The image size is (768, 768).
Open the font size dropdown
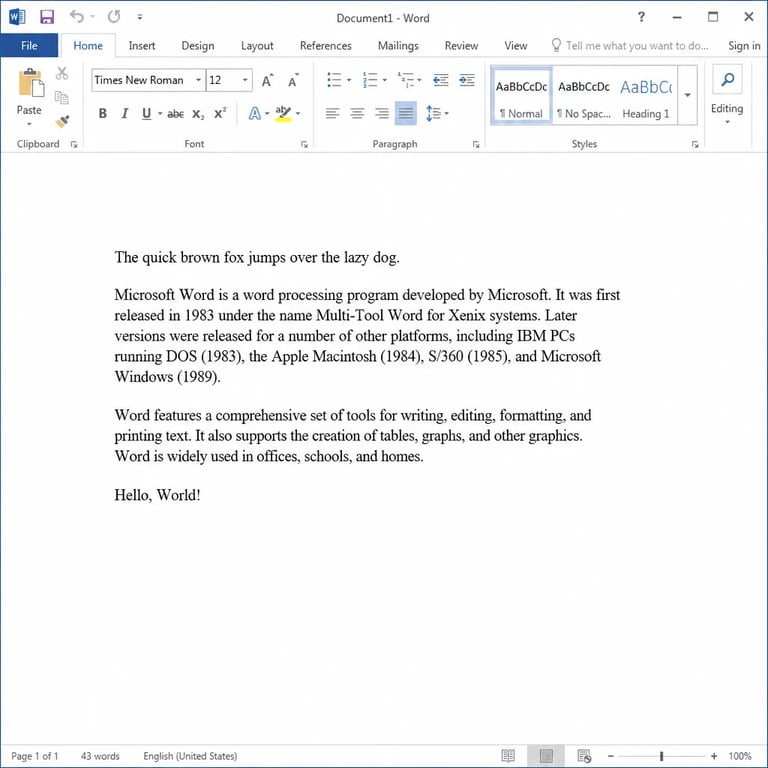(x=245, y=80)
